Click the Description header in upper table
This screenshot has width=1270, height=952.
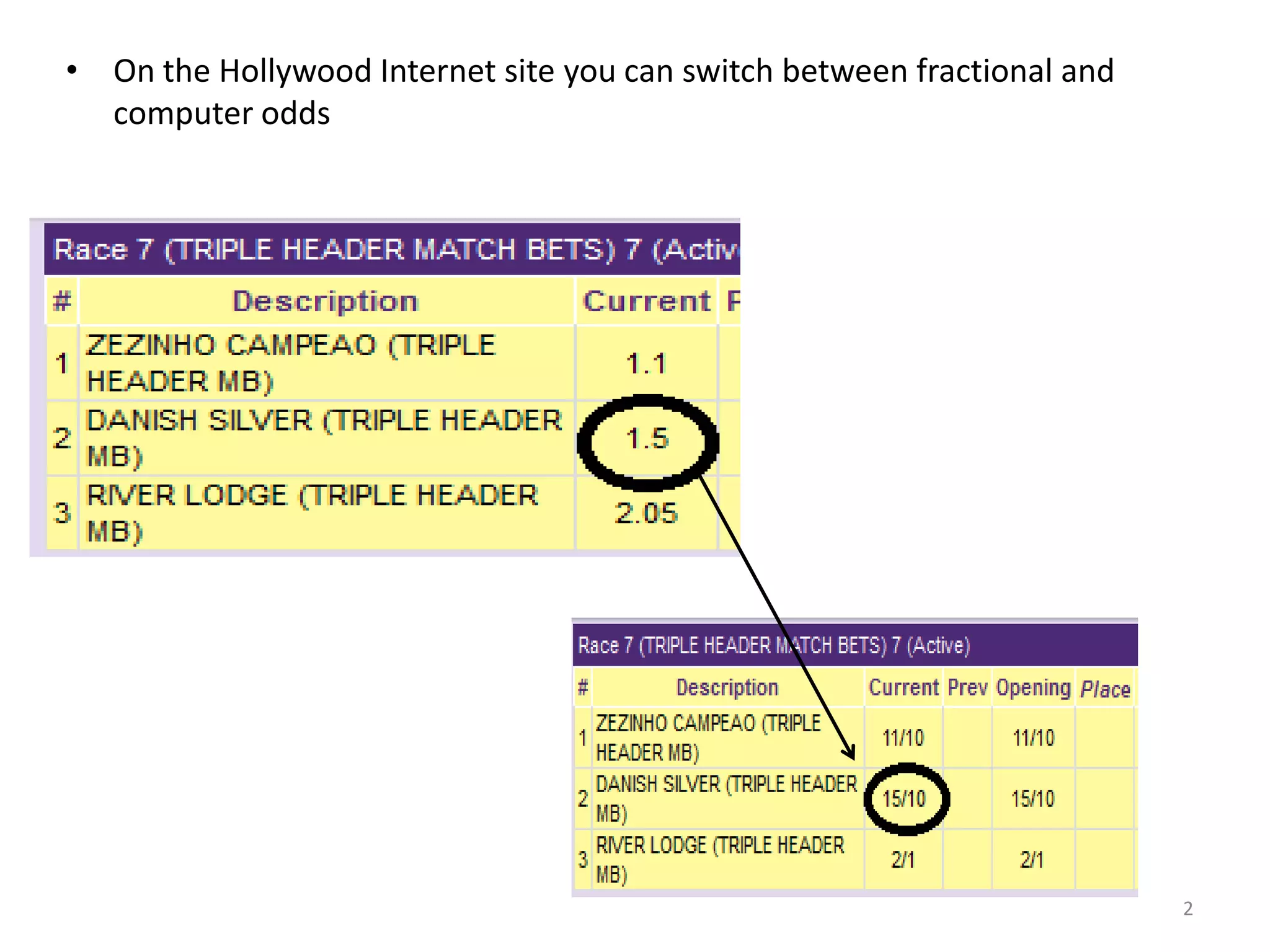[326, 302]
